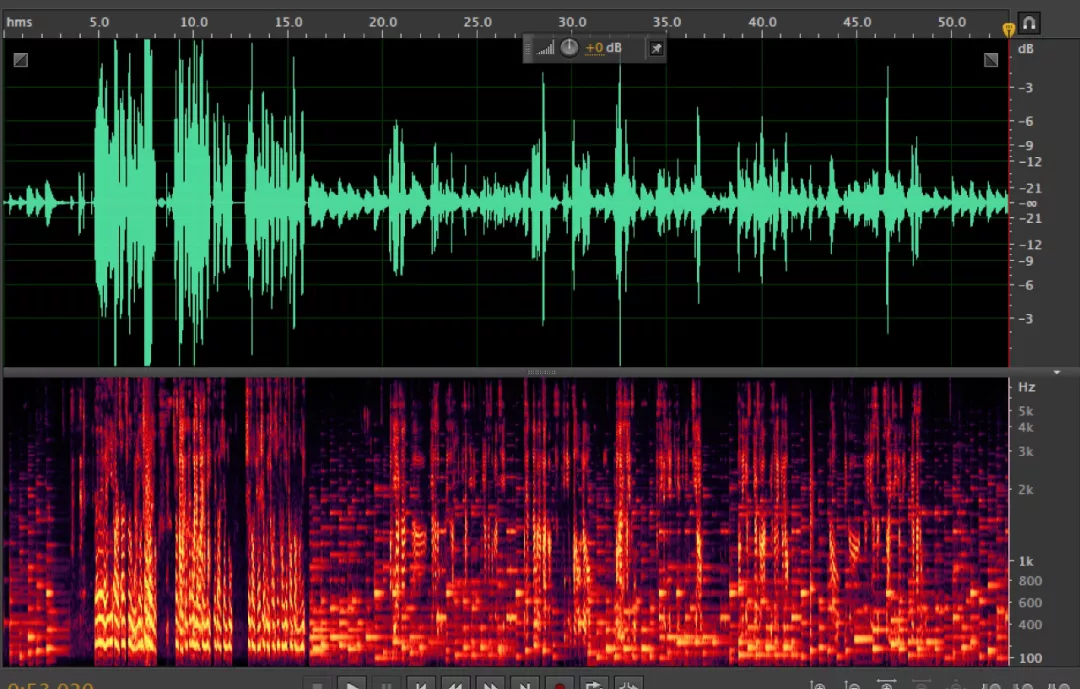
Task: Click the 4k mark on the frequency scale
Action: tap(1026, 428)
